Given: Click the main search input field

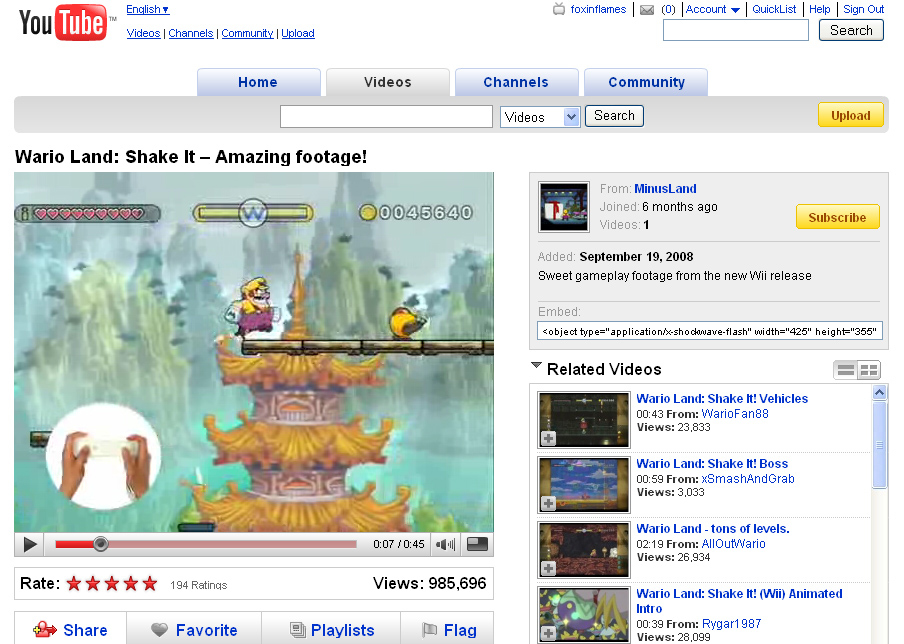Looking at the screenshot, I should coord(386,116).
